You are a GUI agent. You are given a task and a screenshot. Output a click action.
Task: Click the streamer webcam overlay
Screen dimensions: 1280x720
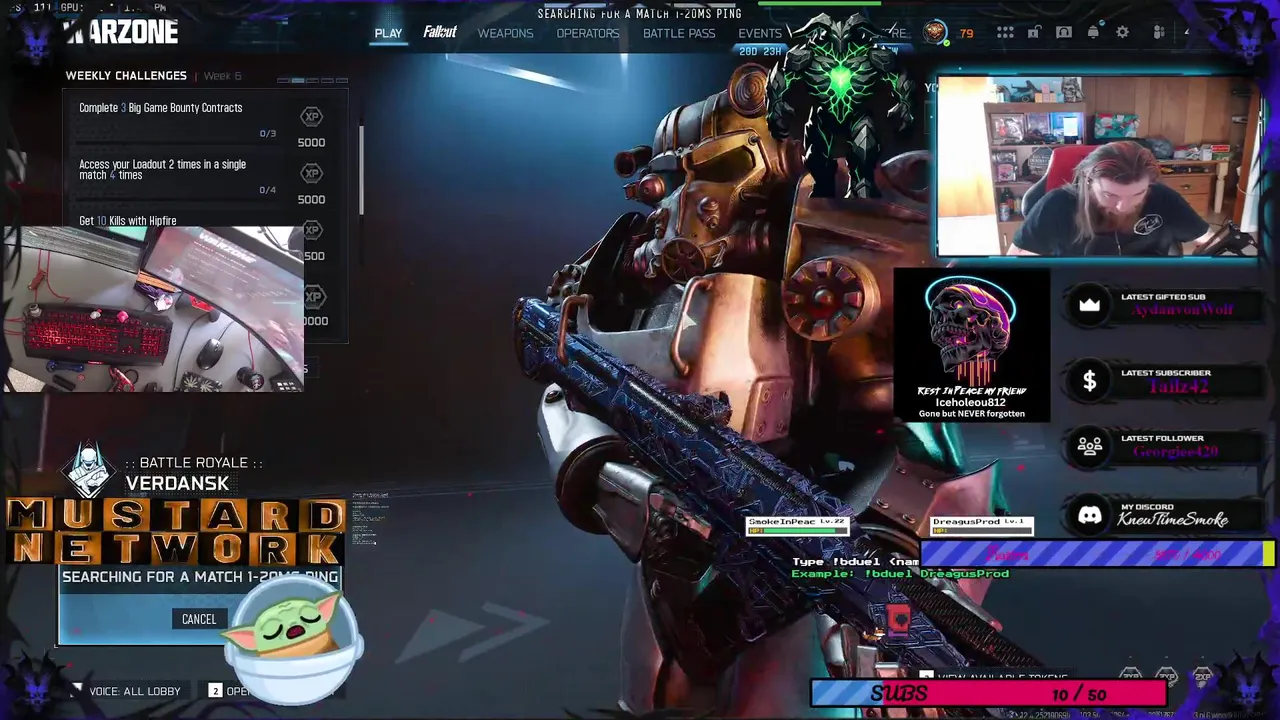click(1098, 166)
